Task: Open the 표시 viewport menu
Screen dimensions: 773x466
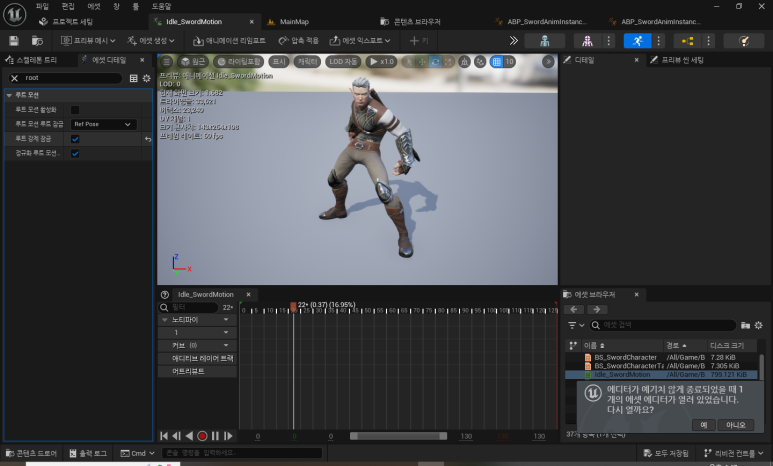Action: point(279,62)
